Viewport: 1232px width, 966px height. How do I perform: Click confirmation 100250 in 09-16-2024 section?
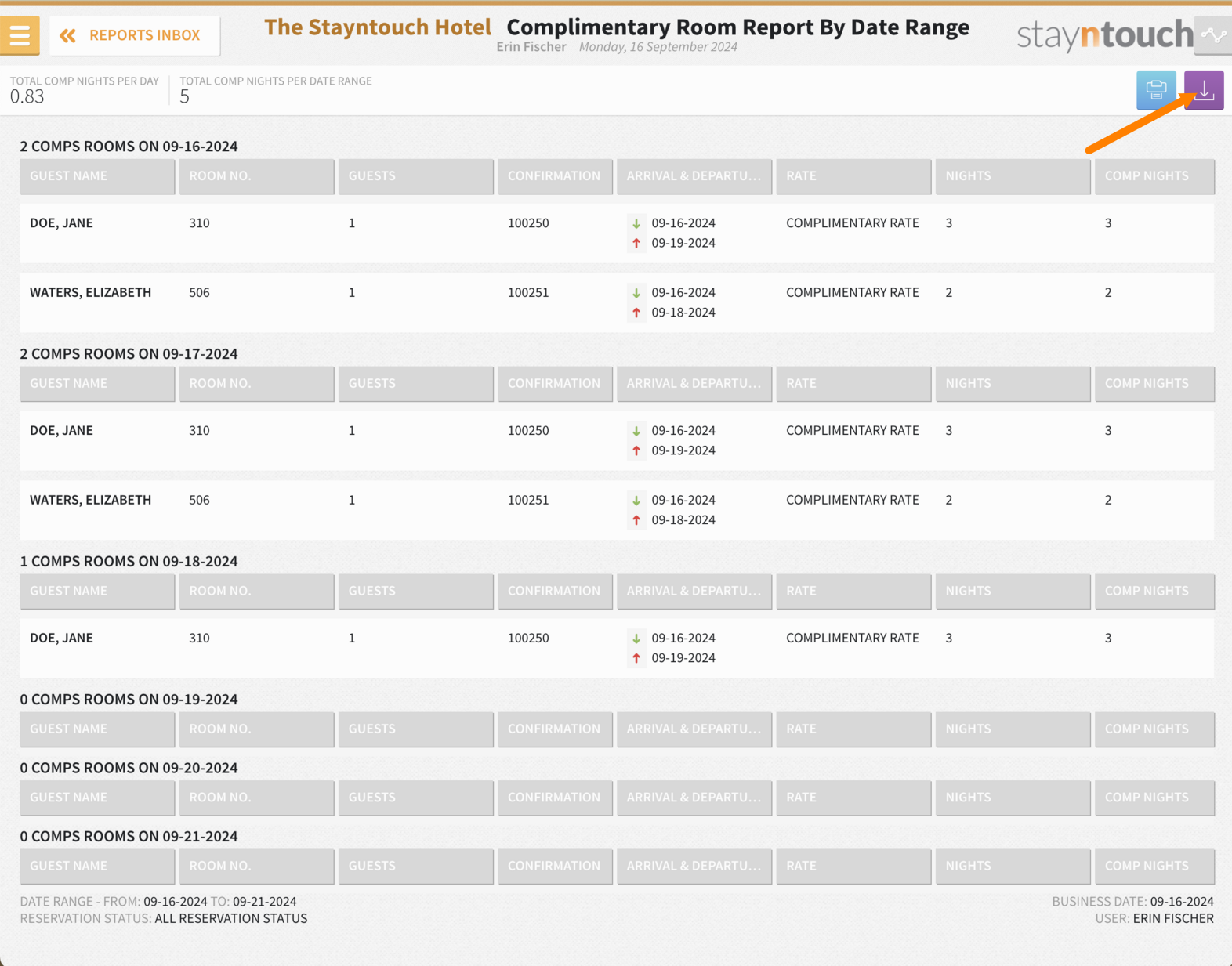click(x=528, y=223)
